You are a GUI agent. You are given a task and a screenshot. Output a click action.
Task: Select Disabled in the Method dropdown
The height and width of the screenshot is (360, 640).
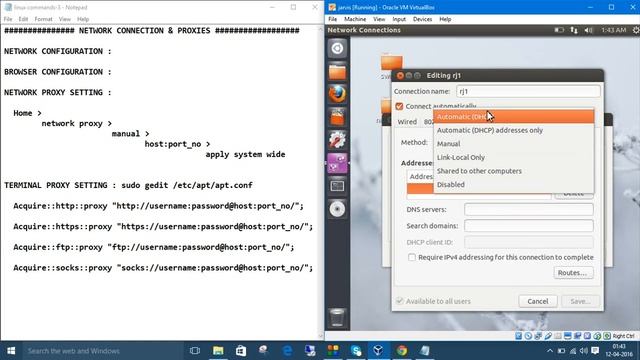(513, 184)
